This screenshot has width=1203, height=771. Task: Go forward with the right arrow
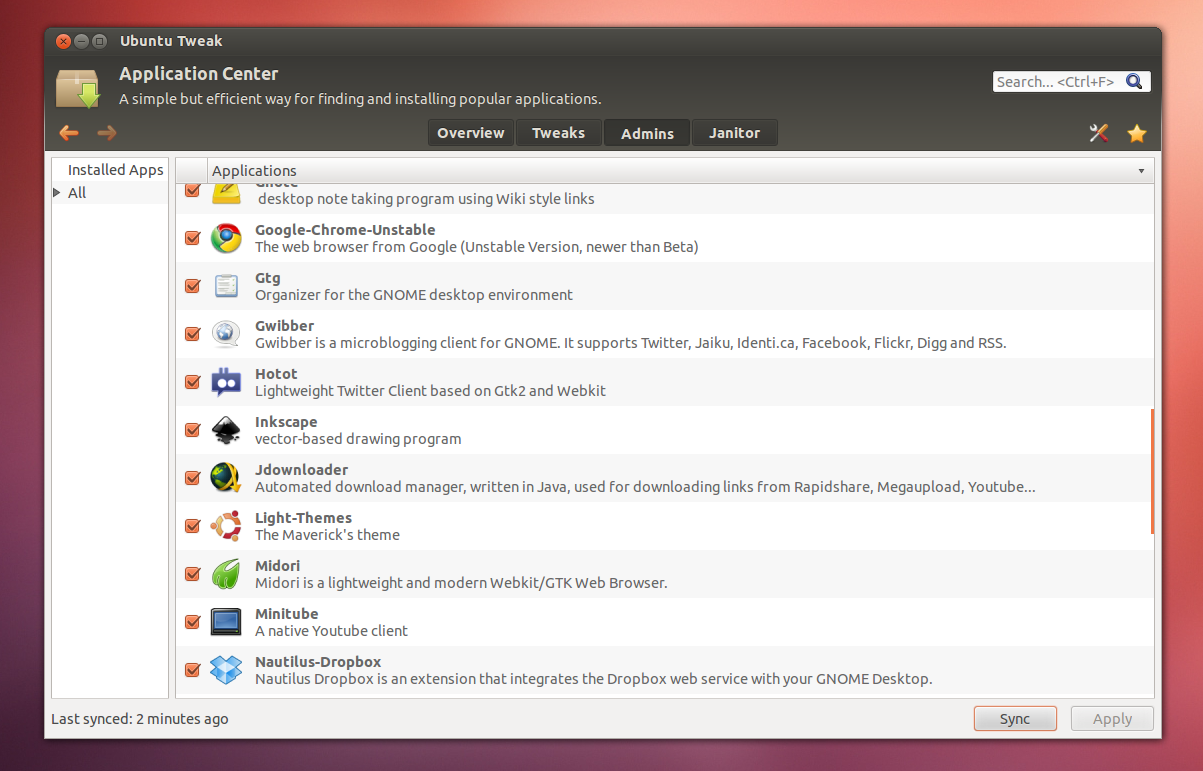click(107, 133)
